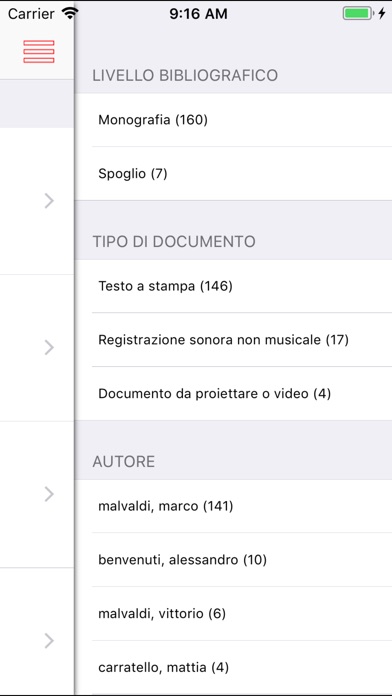This screenshot has width=392, height=696.
Task: Open the second result chevron arrow
Action: point(49,348)
